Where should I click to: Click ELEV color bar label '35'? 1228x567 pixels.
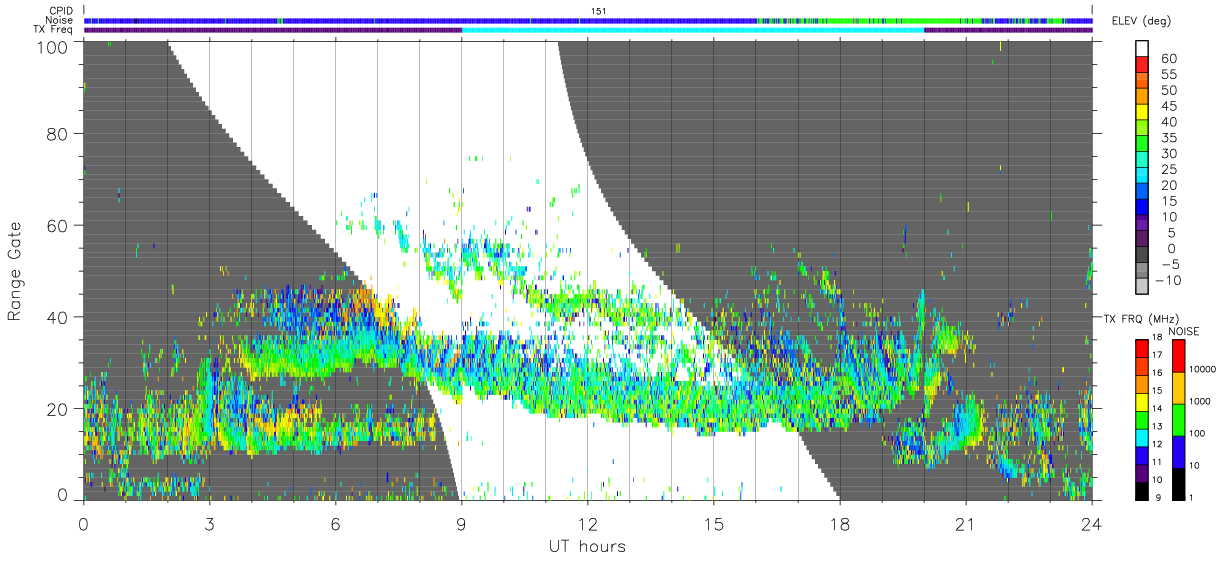[1169, 138]
